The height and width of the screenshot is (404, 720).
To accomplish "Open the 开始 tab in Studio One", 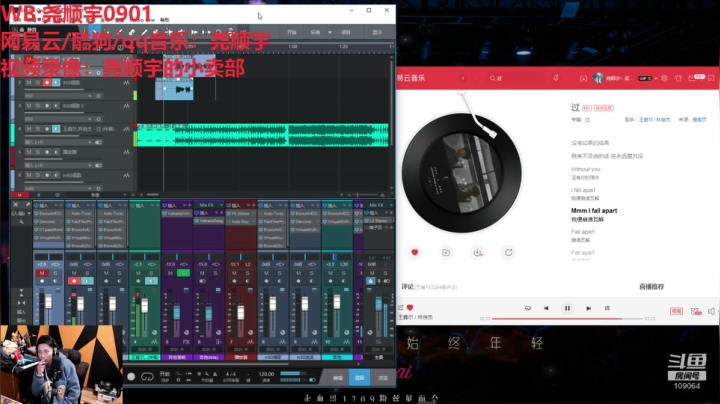I will tap(292, 32).
